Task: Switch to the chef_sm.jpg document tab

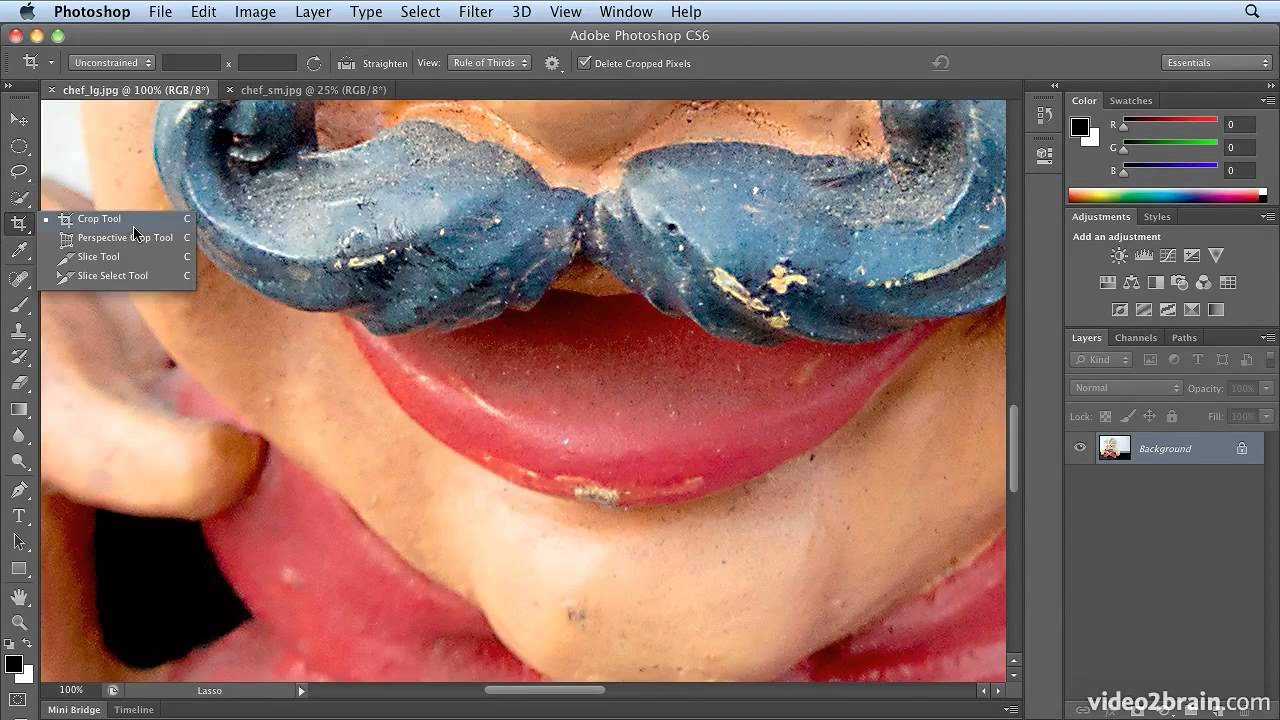Action: point(313,90)
